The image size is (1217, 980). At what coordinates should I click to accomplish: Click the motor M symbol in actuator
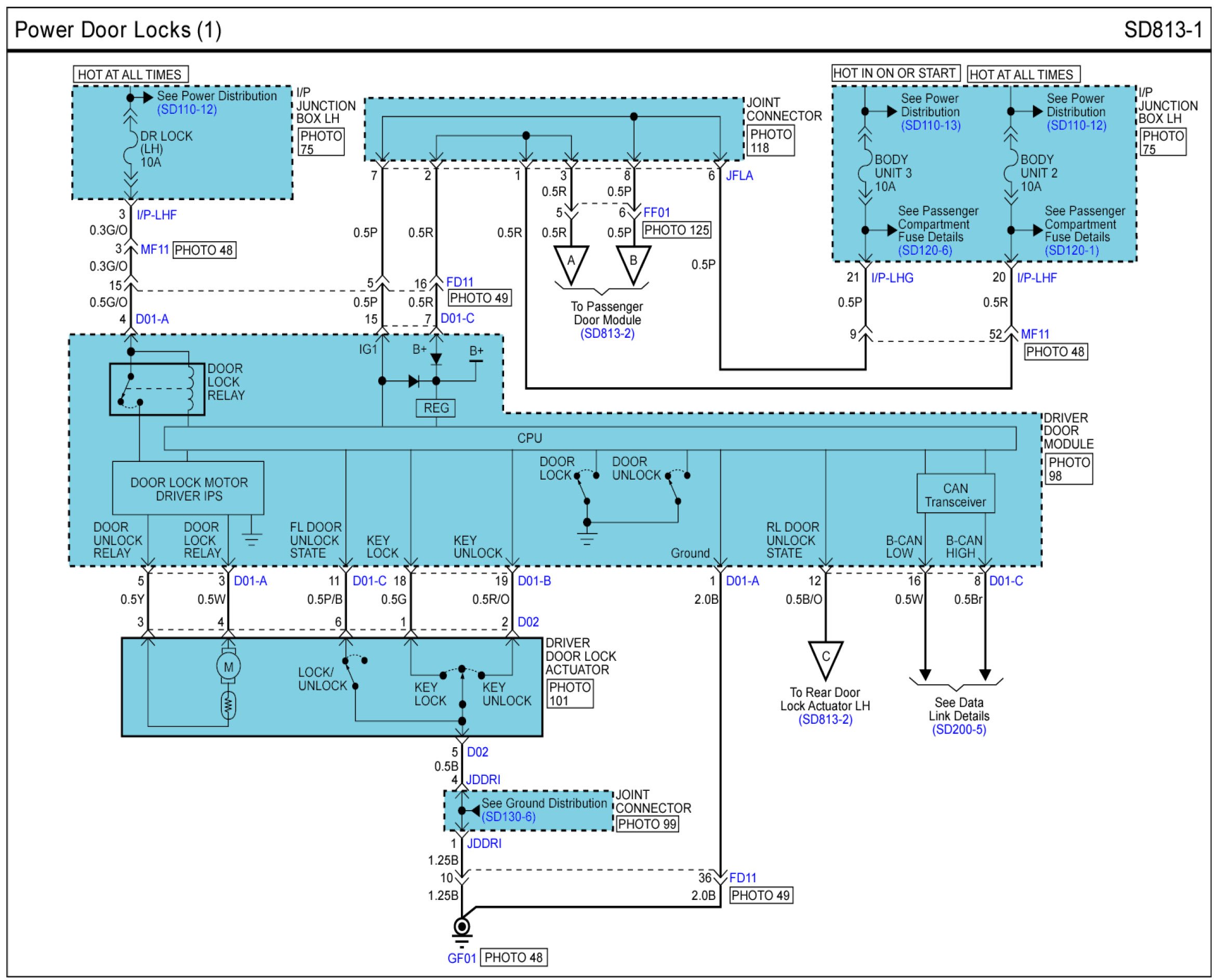click(228, 667)
